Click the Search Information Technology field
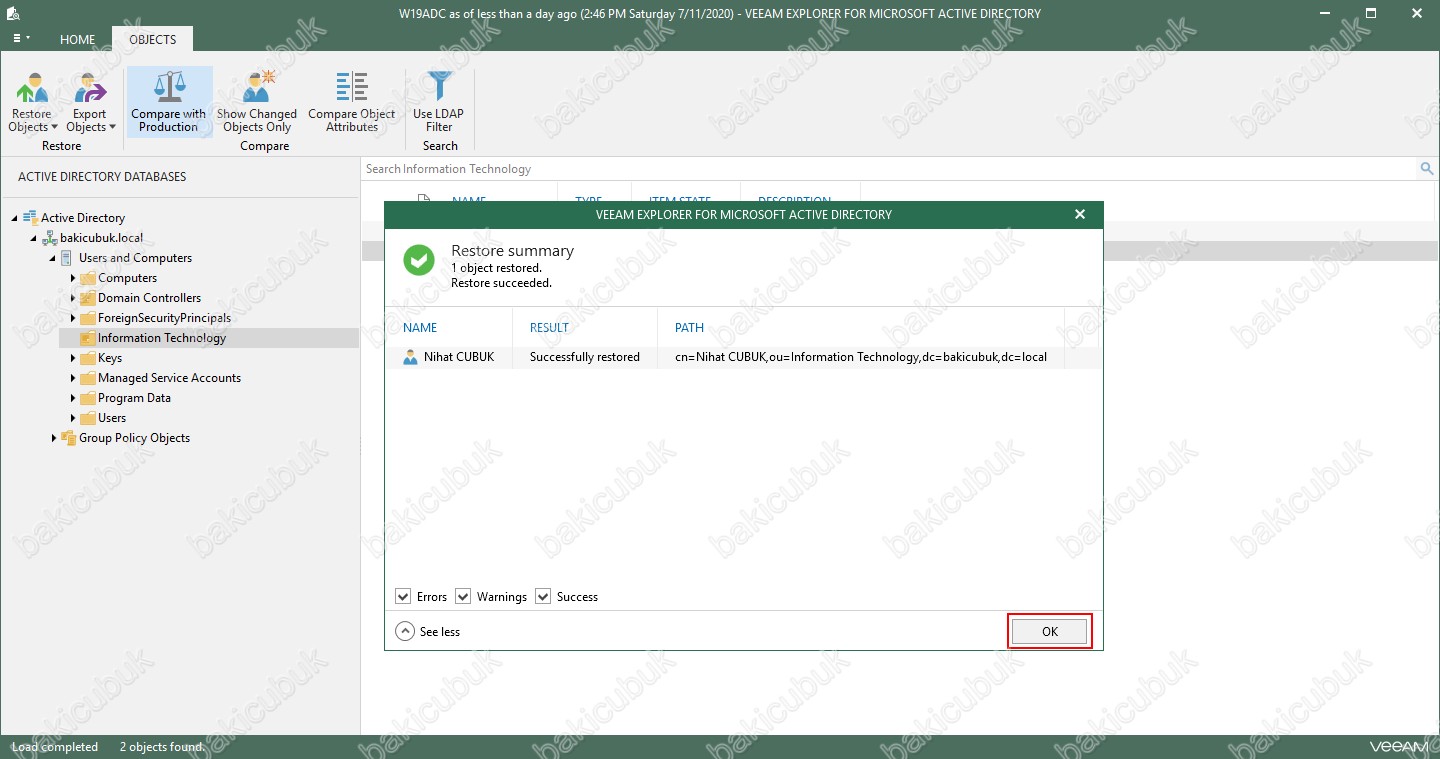 click(x=890, y=169)
